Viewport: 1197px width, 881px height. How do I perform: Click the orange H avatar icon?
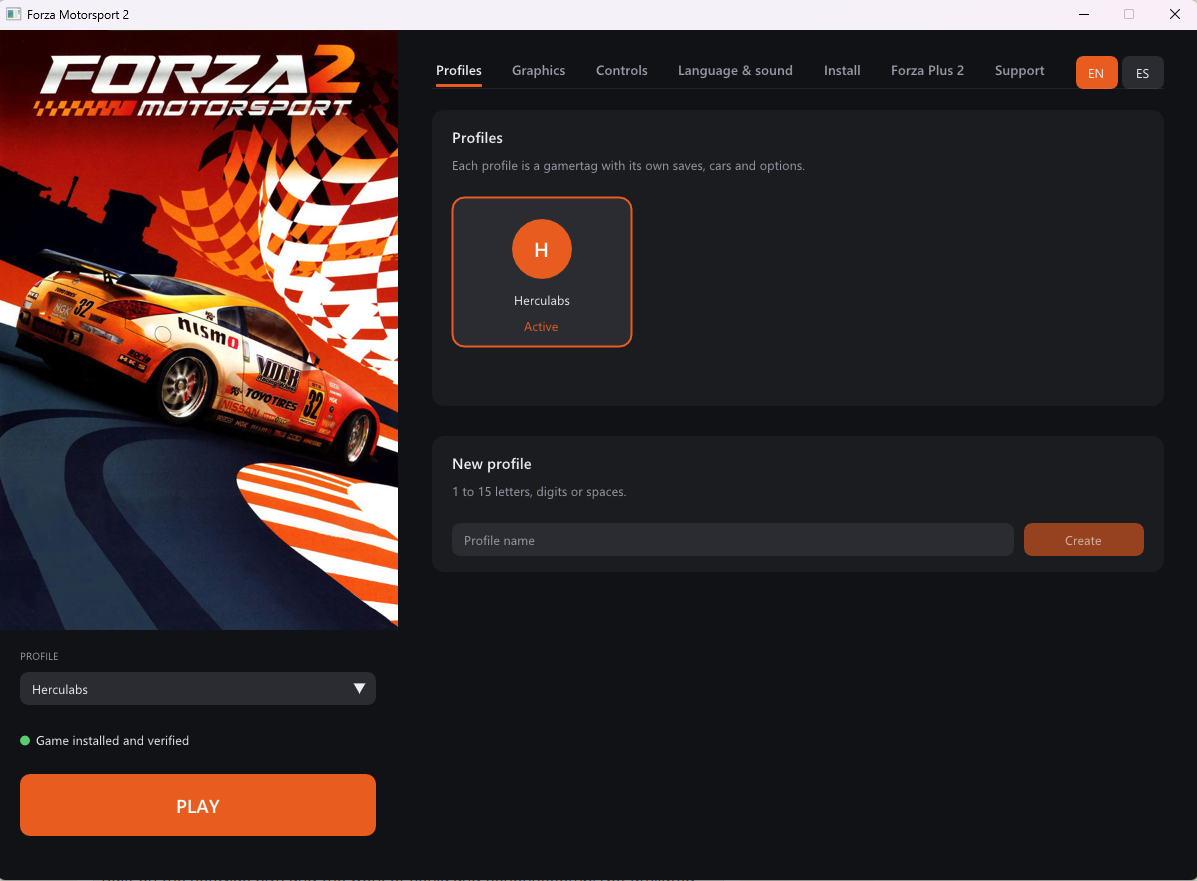coord(542,249)
